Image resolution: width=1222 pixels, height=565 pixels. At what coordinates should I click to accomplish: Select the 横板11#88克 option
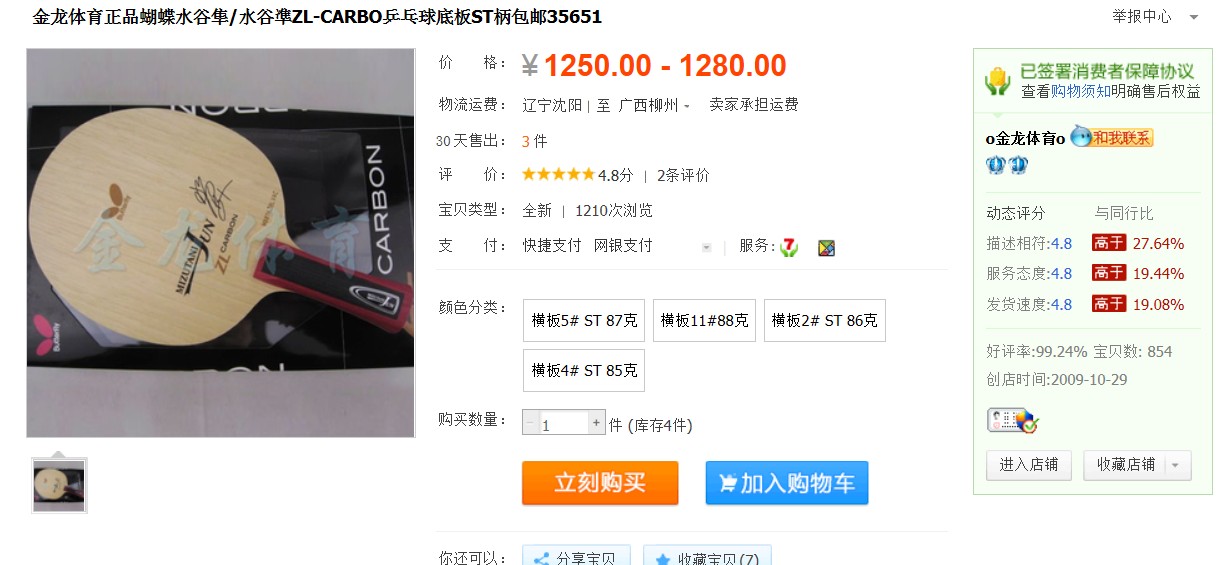point(705,320)
